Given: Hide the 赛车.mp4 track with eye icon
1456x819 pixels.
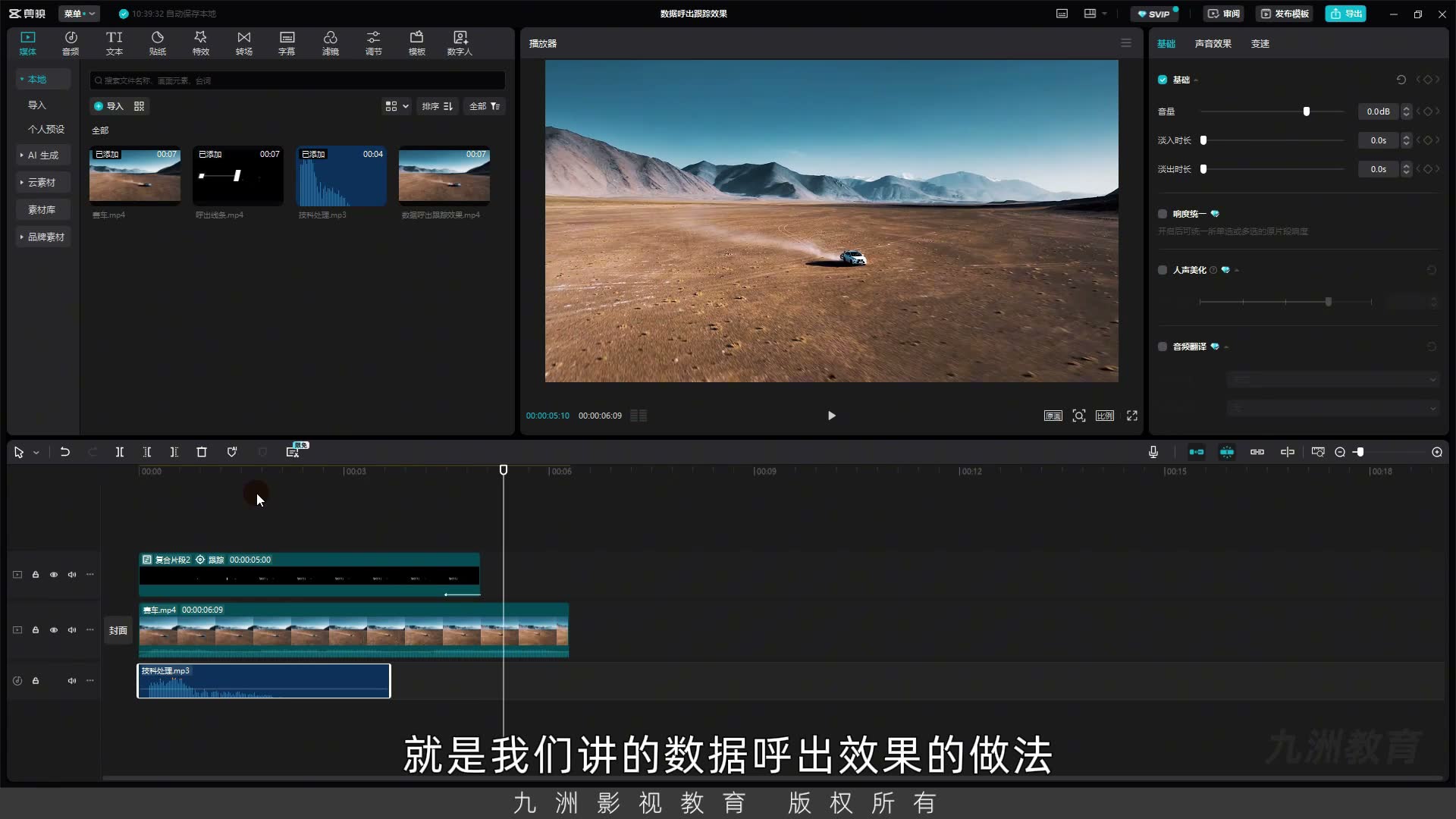Looking at the screenshot, I should (x=54, y=630).
